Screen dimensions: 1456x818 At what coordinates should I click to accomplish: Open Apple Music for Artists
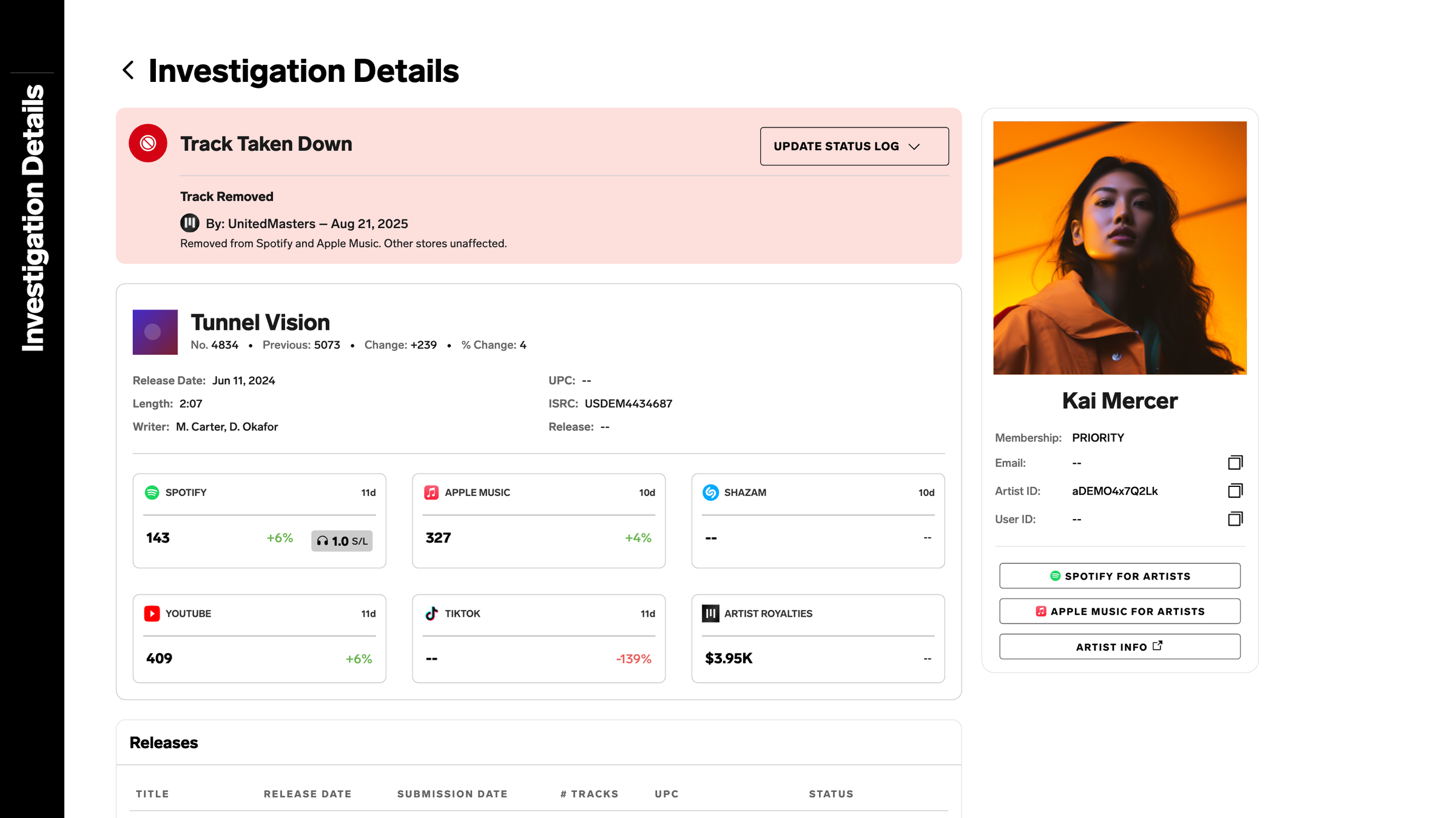1120,611
